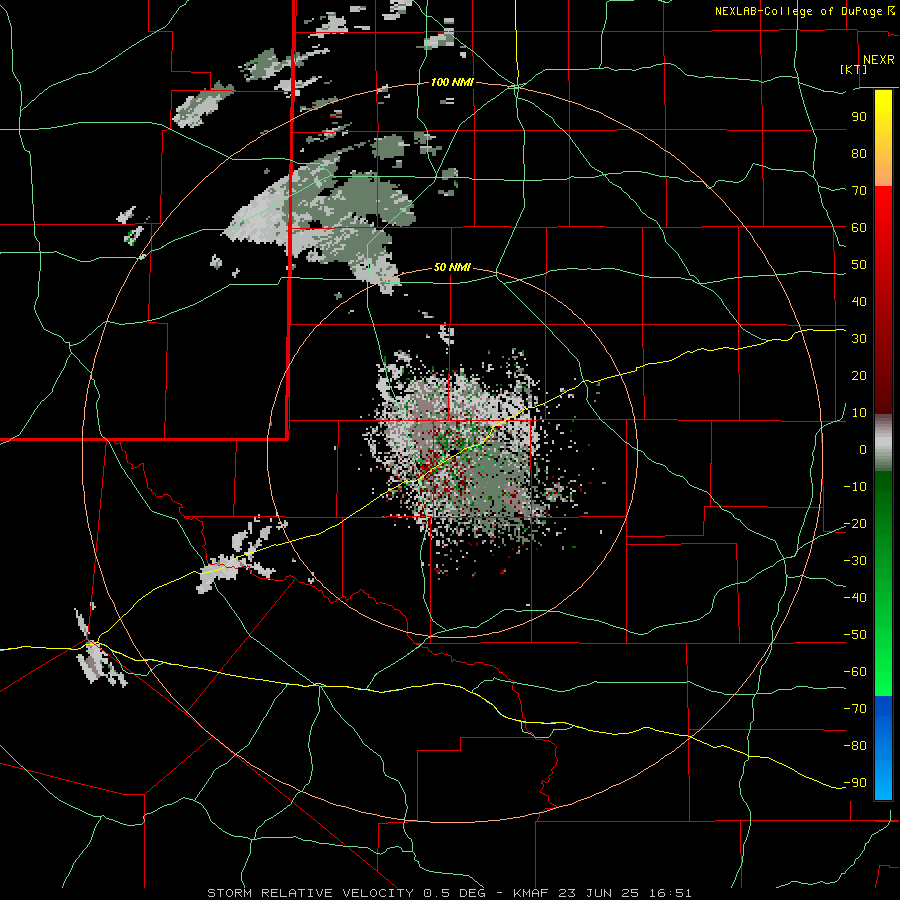This screenshot has height=900, width=900.
Task: Click the STORM RELATIVE VELOCITY caption at the bottom
Action: [449, 893]
